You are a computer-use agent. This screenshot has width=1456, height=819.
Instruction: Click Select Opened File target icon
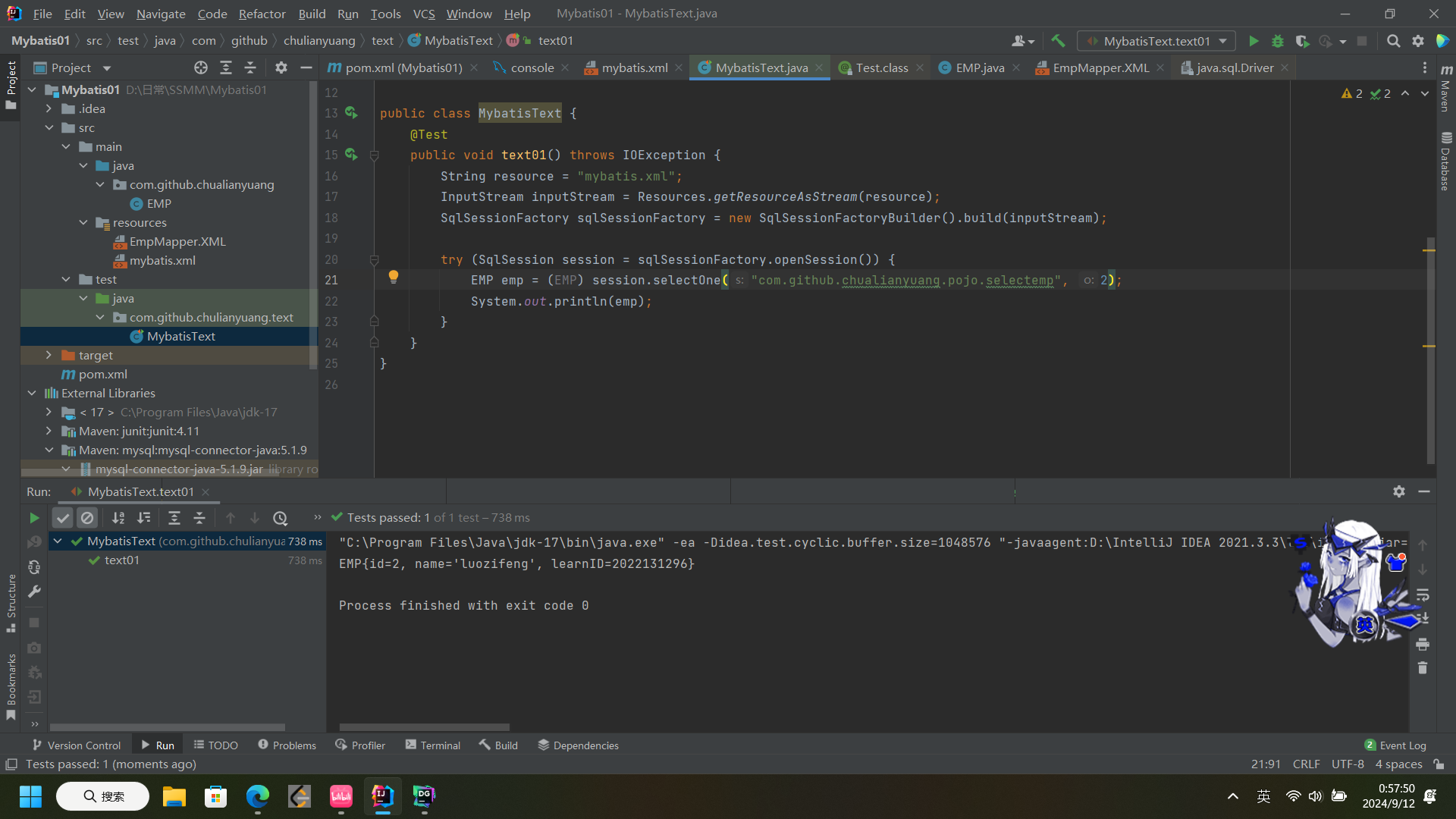[200, 67]
